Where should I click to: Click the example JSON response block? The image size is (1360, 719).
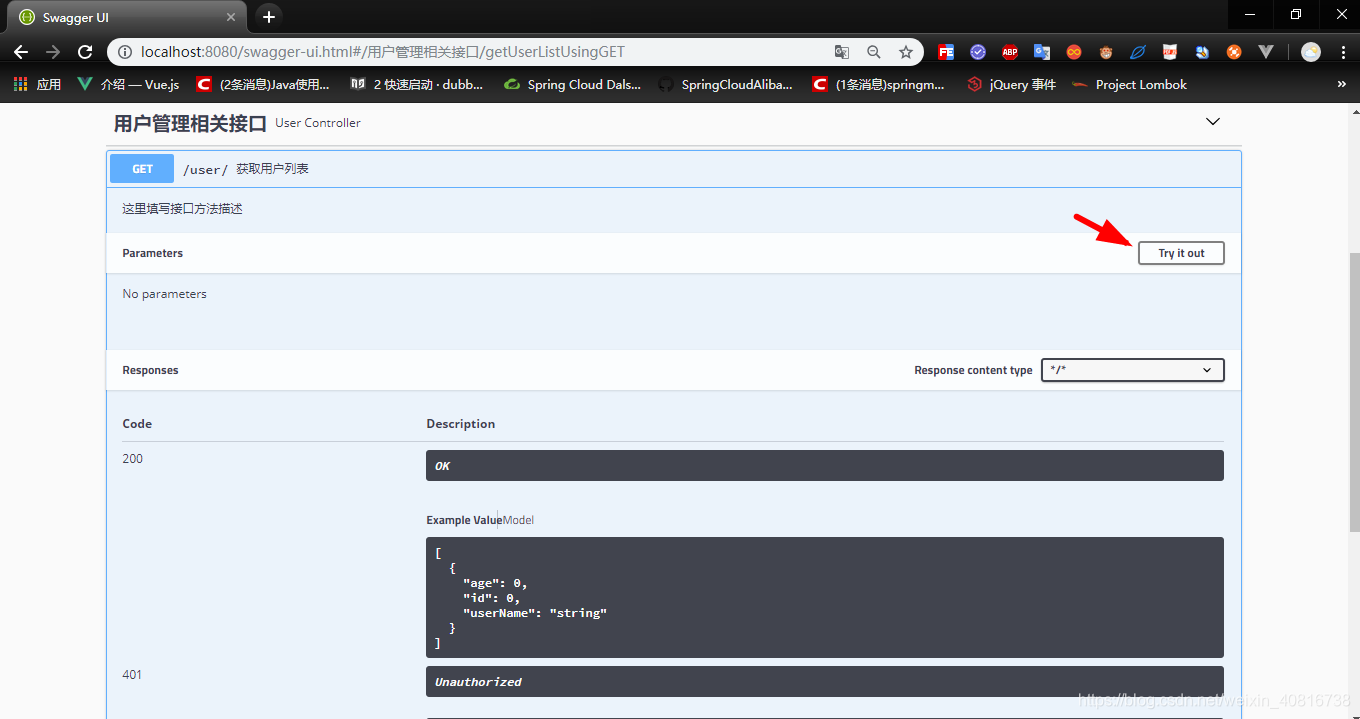pyautogui.click(x=825, y=597)
